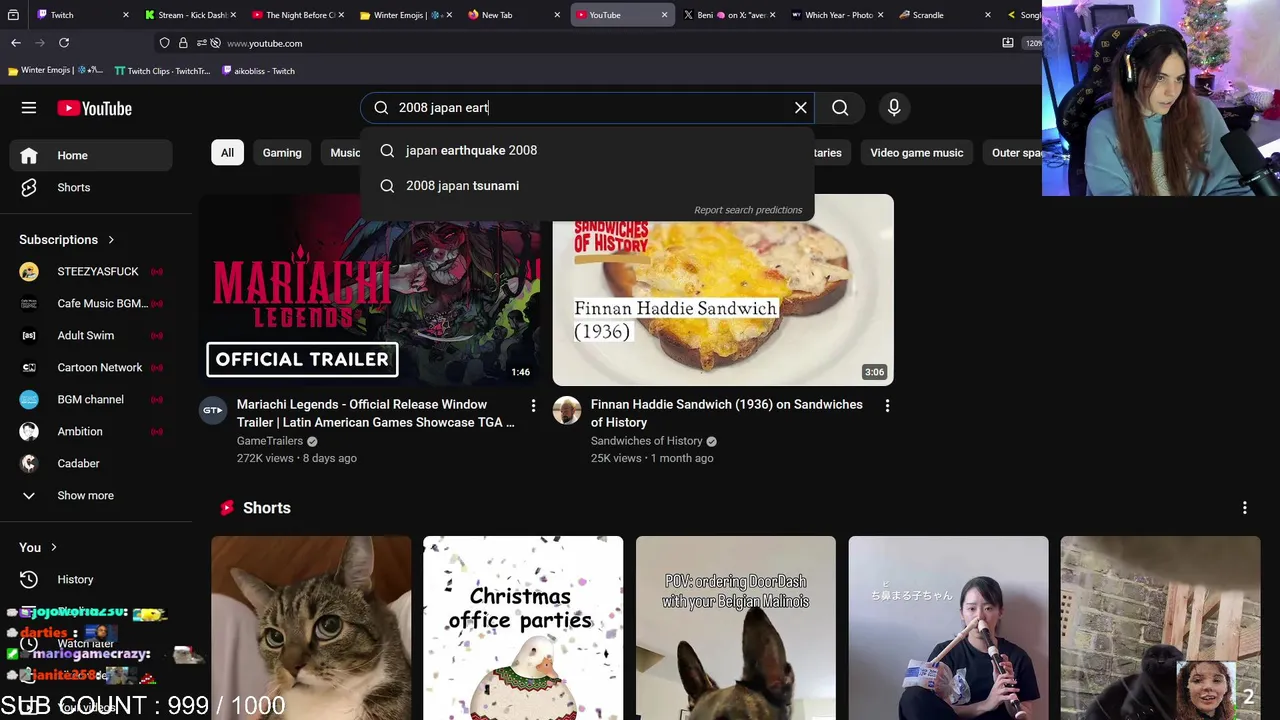Select the 'All' filter chip

(227, 153)
